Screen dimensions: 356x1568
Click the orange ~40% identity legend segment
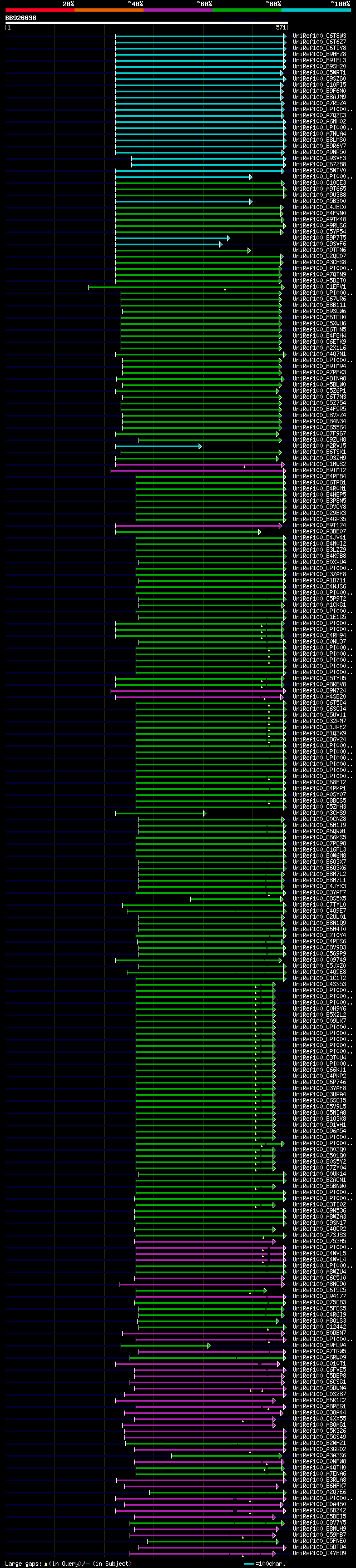(109, 10)
